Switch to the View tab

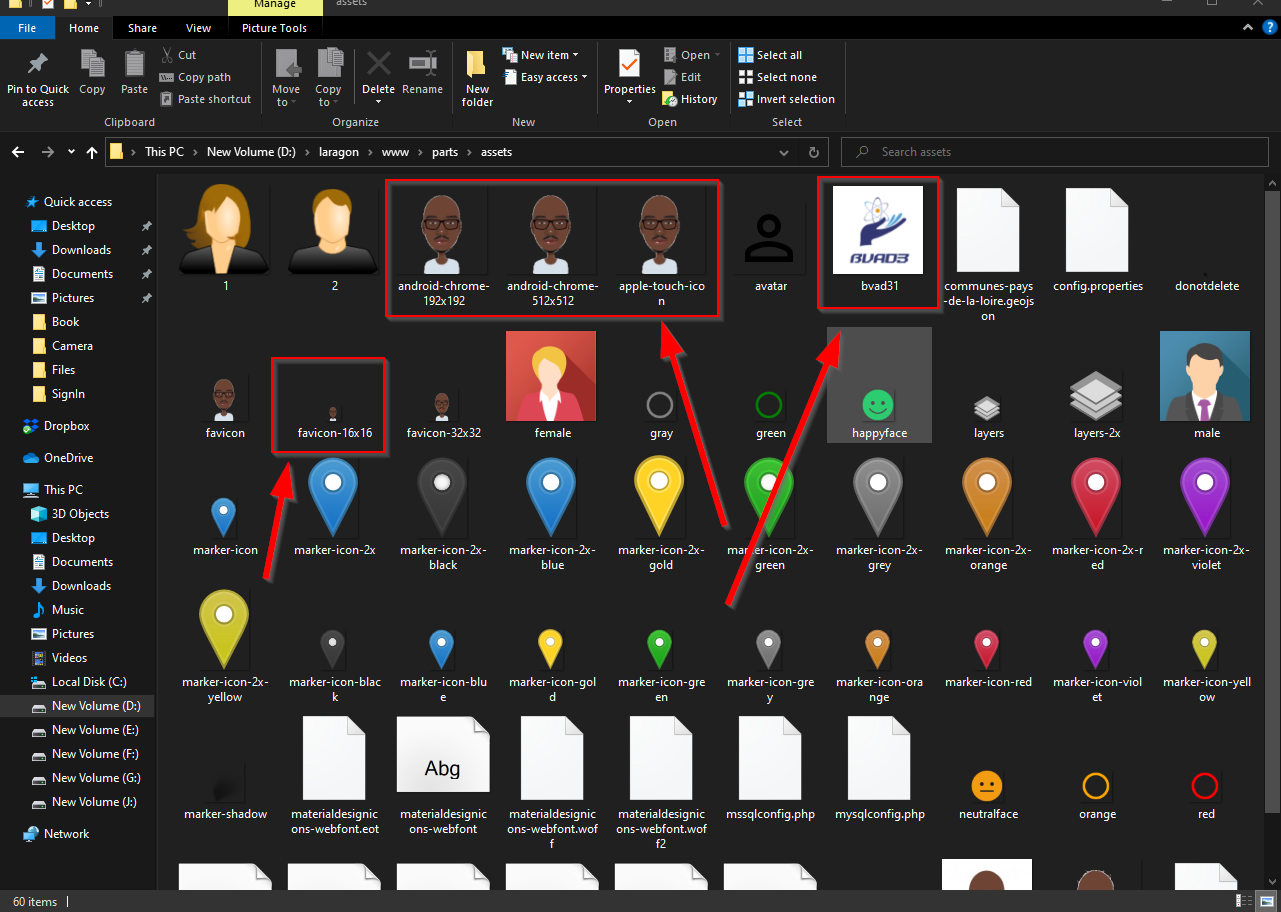[x=198, y=28]
